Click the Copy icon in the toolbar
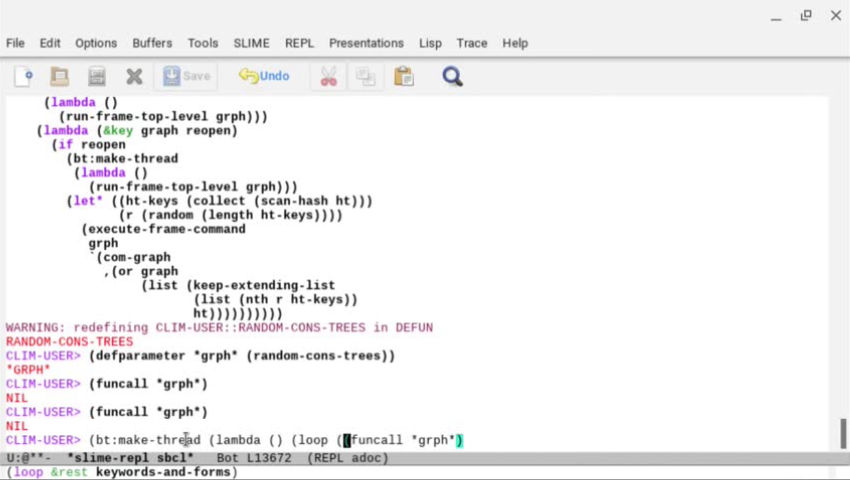The height and width of the screenshot is (480, 850). tap(365, 76)
